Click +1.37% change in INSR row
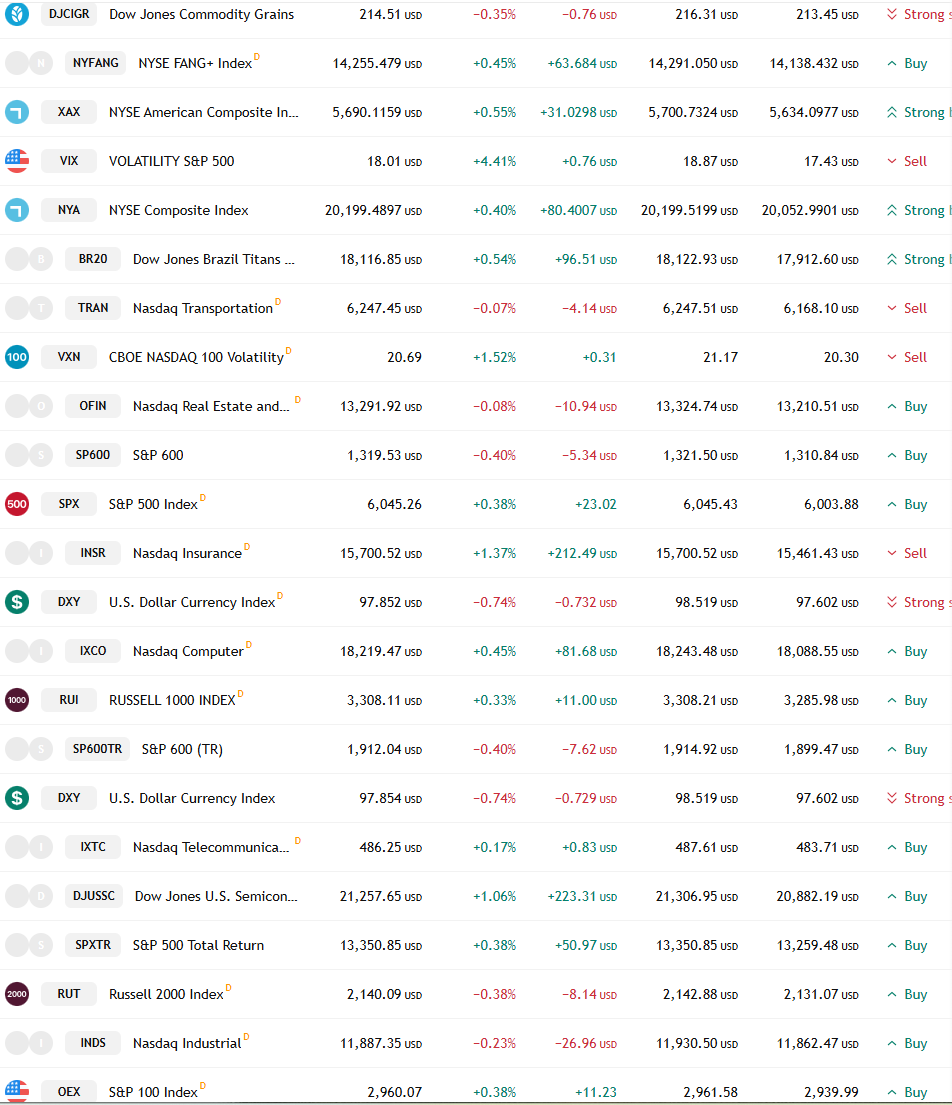The width and height of the screenshot is (952, 1105). coord(494,553)
